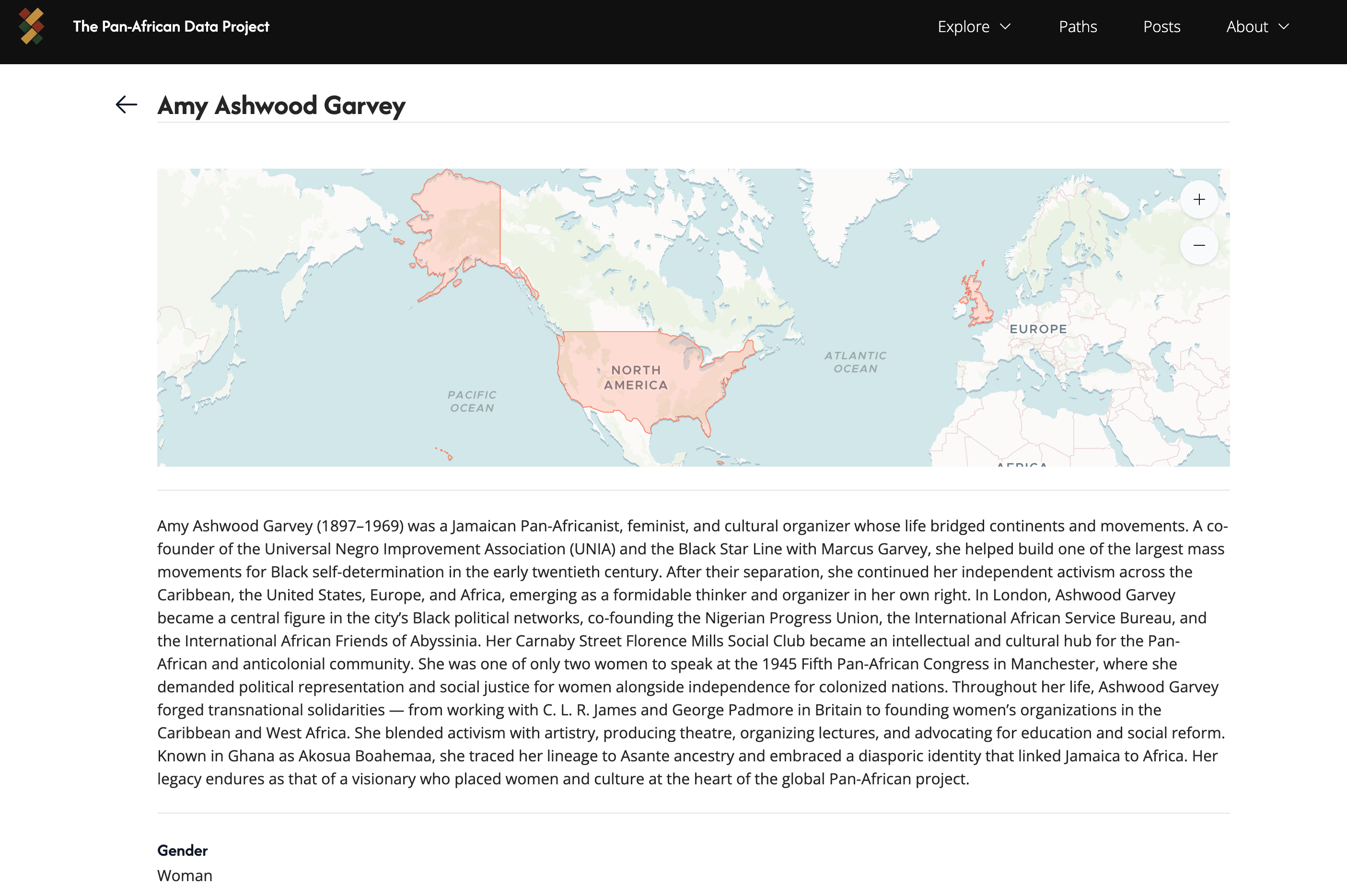The image size is (1347, 896).
Task: Zoom in using the map plus button
Action: (x=1198, y=199)
